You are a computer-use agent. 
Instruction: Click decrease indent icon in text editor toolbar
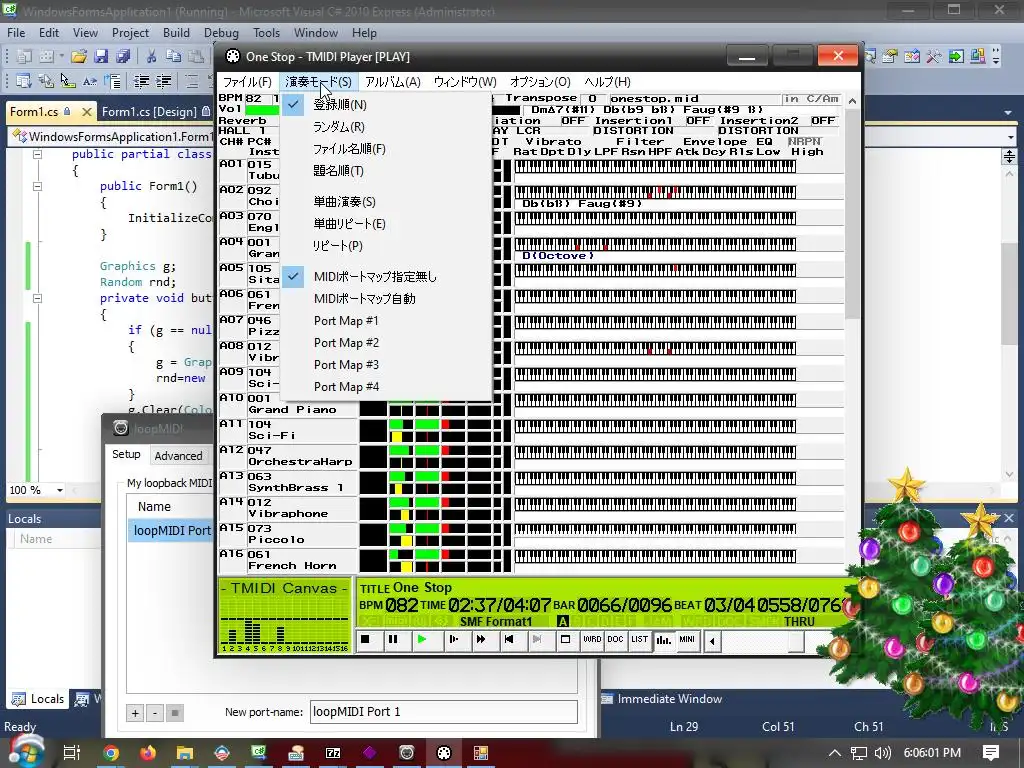[142, 82]
